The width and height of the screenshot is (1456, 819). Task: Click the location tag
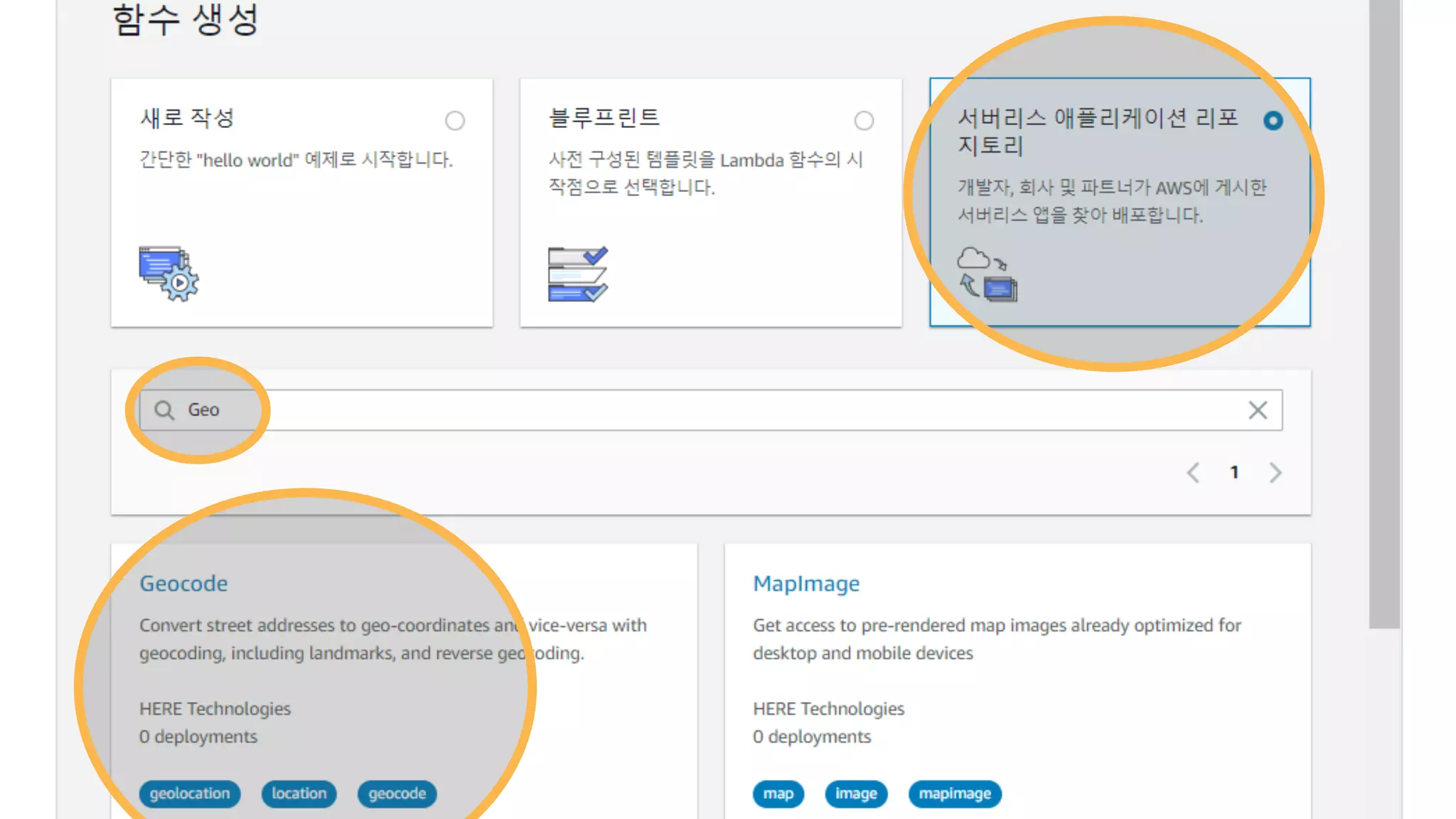299,793
